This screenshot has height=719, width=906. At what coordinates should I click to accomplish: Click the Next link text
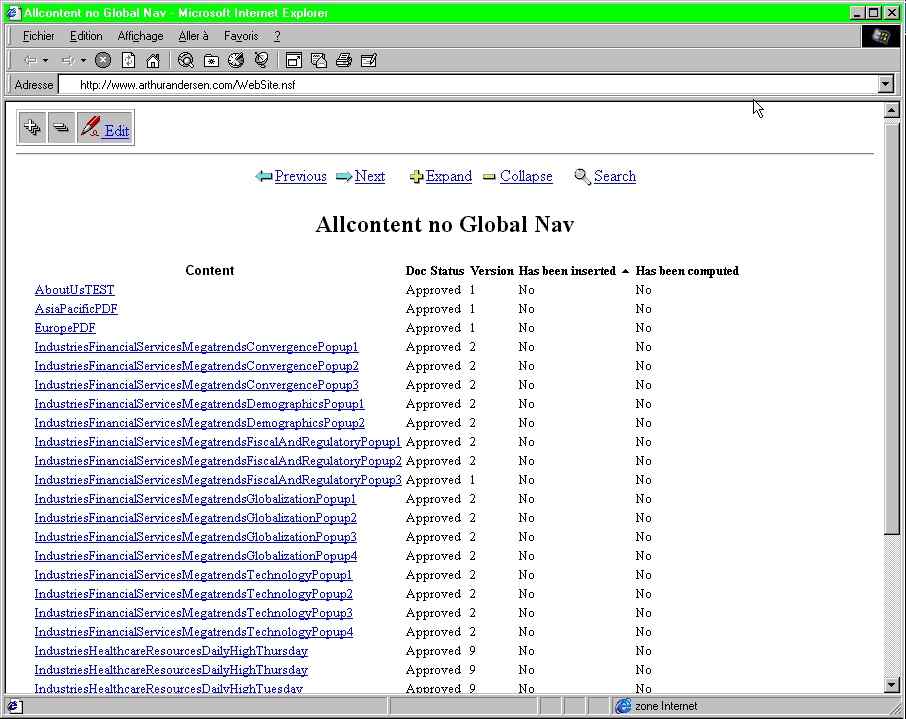[370, 176]
